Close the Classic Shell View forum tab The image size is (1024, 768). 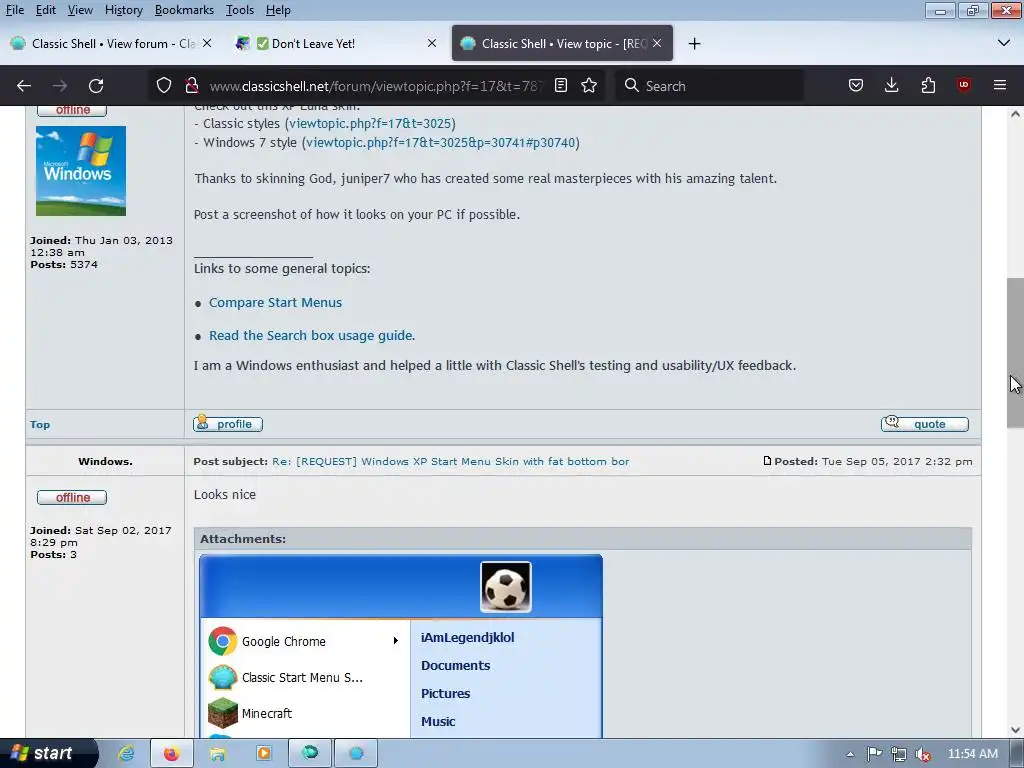207,43
